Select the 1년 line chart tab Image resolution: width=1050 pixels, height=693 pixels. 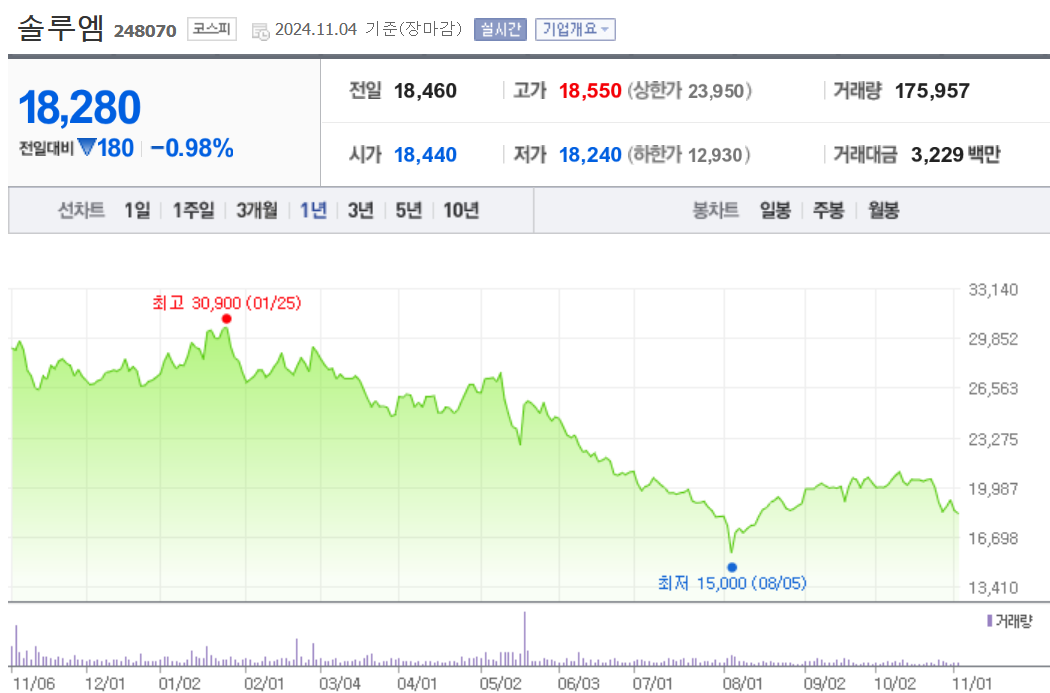tap(313, 210)
